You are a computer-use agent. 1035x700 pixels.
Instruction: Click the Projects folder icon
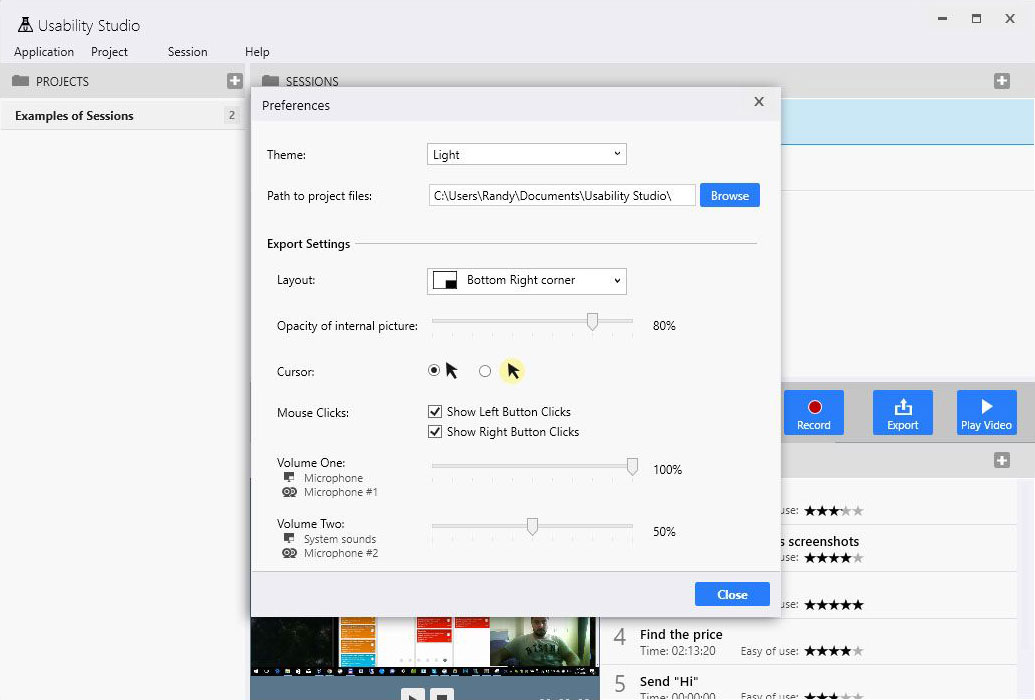point(20,81)
